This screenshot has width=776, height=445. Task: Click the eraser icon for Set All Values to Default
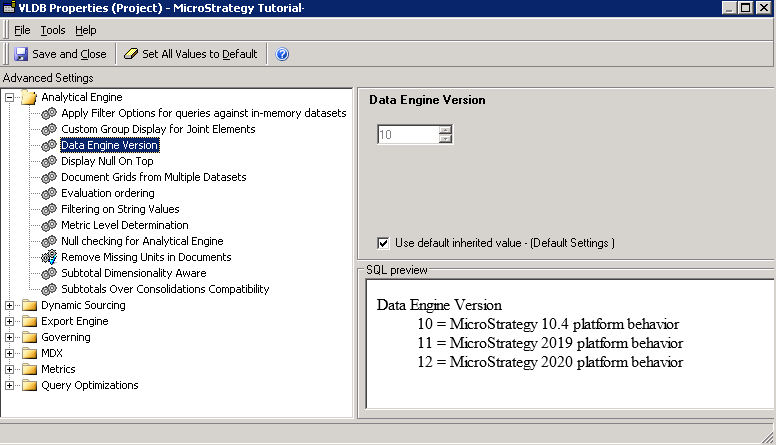point(131,54)
